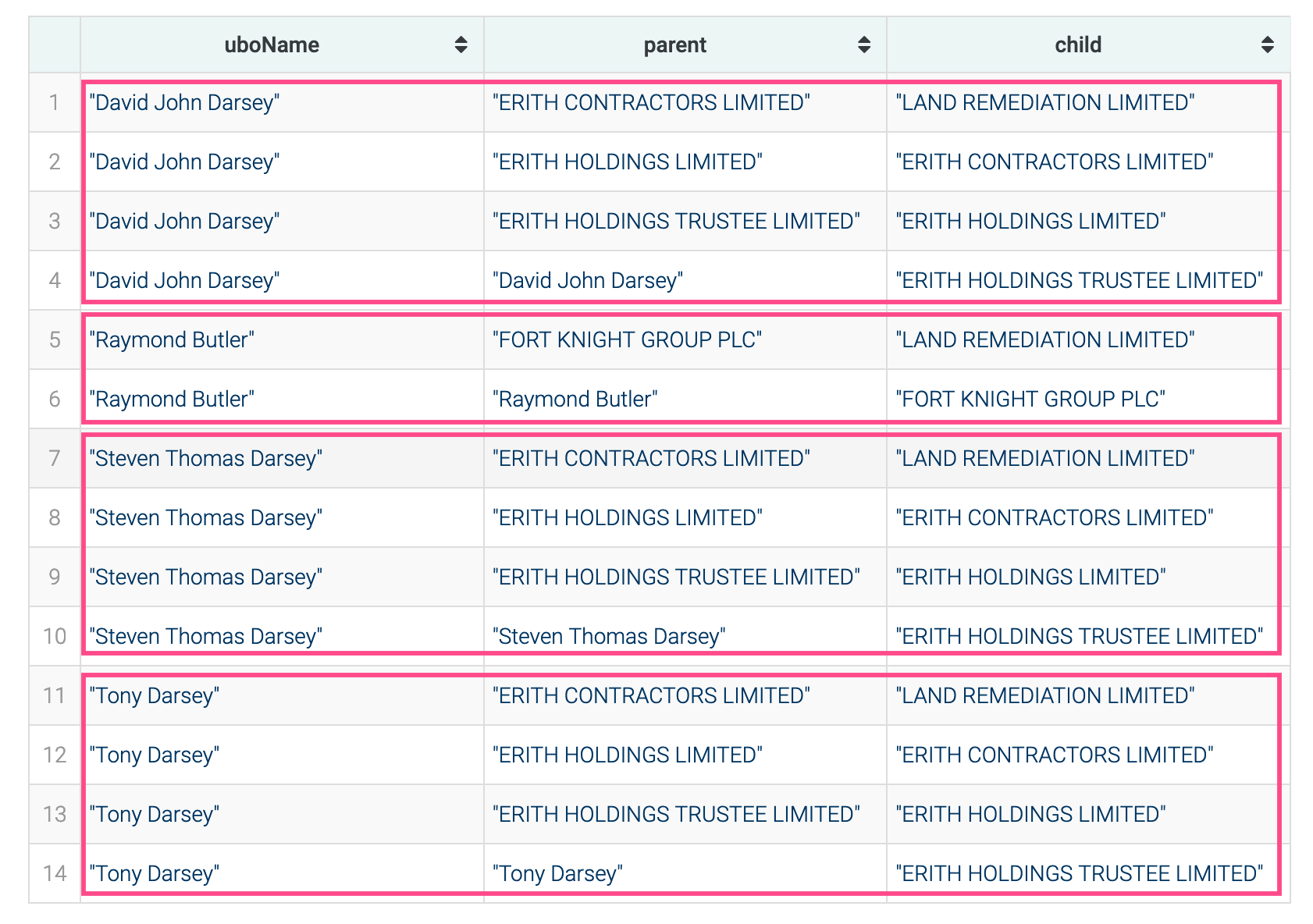Select row number 2
Screen dimensions: 1313x924
tap(55, 162)
